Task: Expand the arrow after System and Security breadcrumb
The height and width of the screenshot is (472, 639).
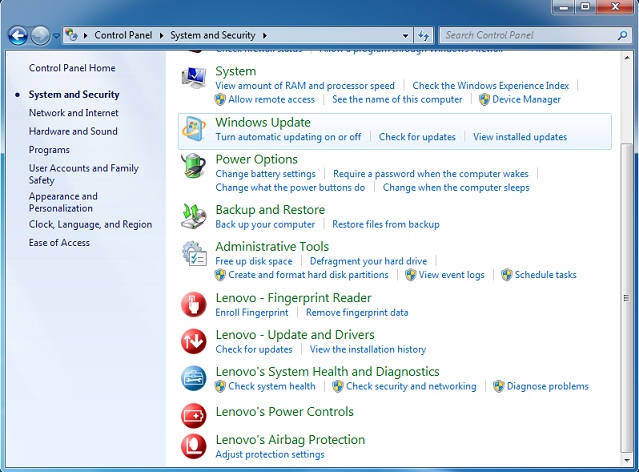Action: pyautogui.click(x=265, y=35)
